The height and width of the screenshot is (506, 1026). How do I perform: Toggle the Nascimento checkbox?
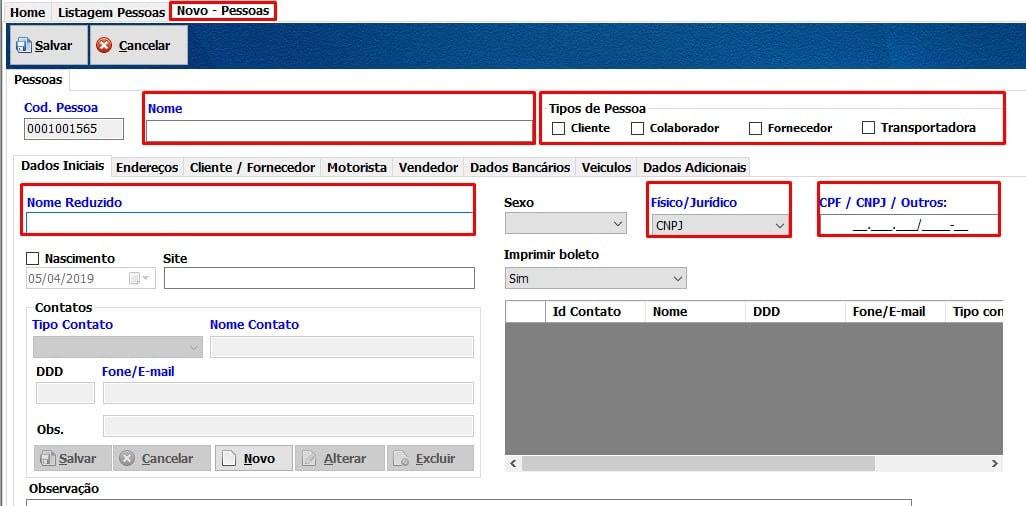33,259
